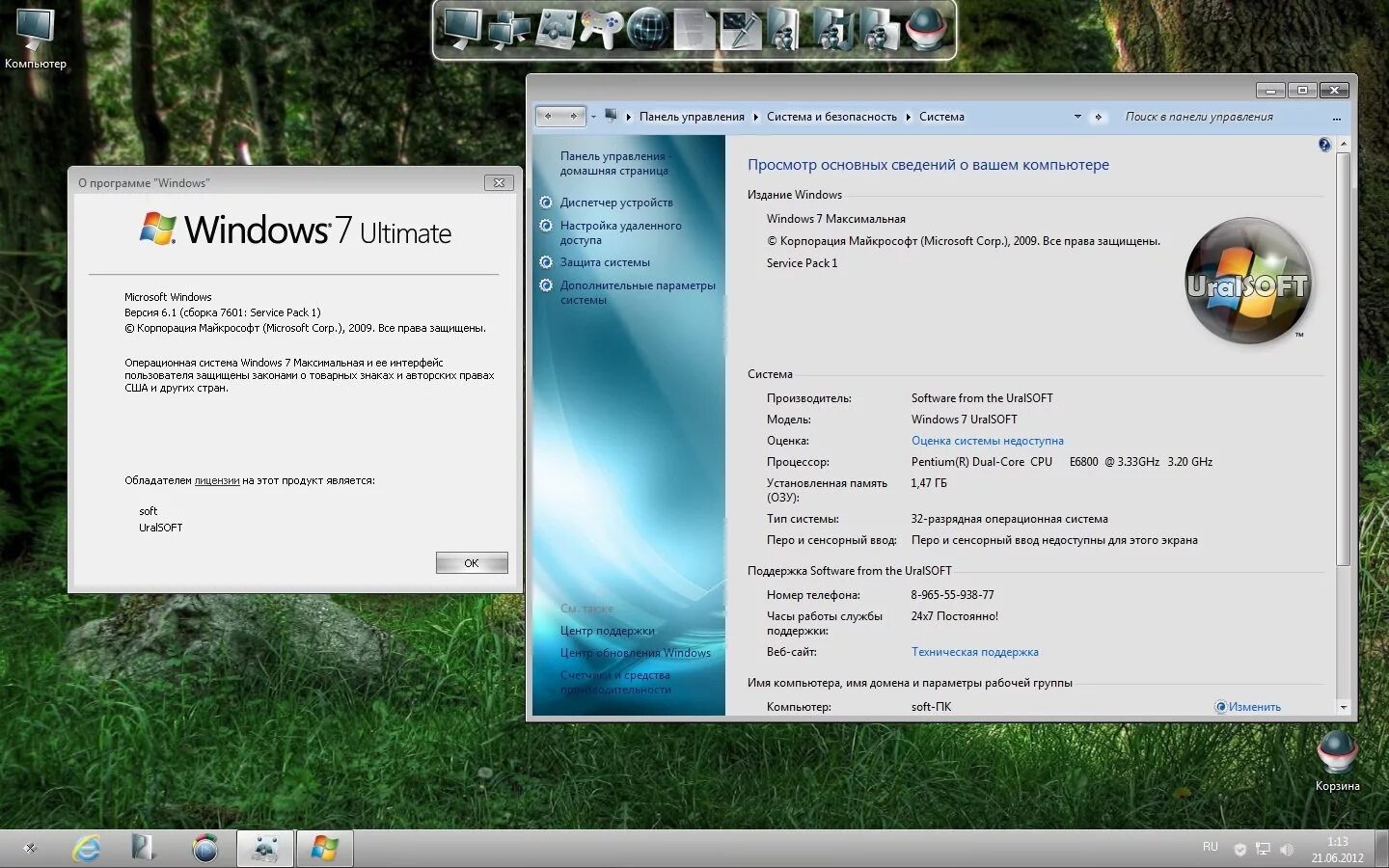Click the computer icon in the address bar
The image size is (1389, 868).
(611, 116)
